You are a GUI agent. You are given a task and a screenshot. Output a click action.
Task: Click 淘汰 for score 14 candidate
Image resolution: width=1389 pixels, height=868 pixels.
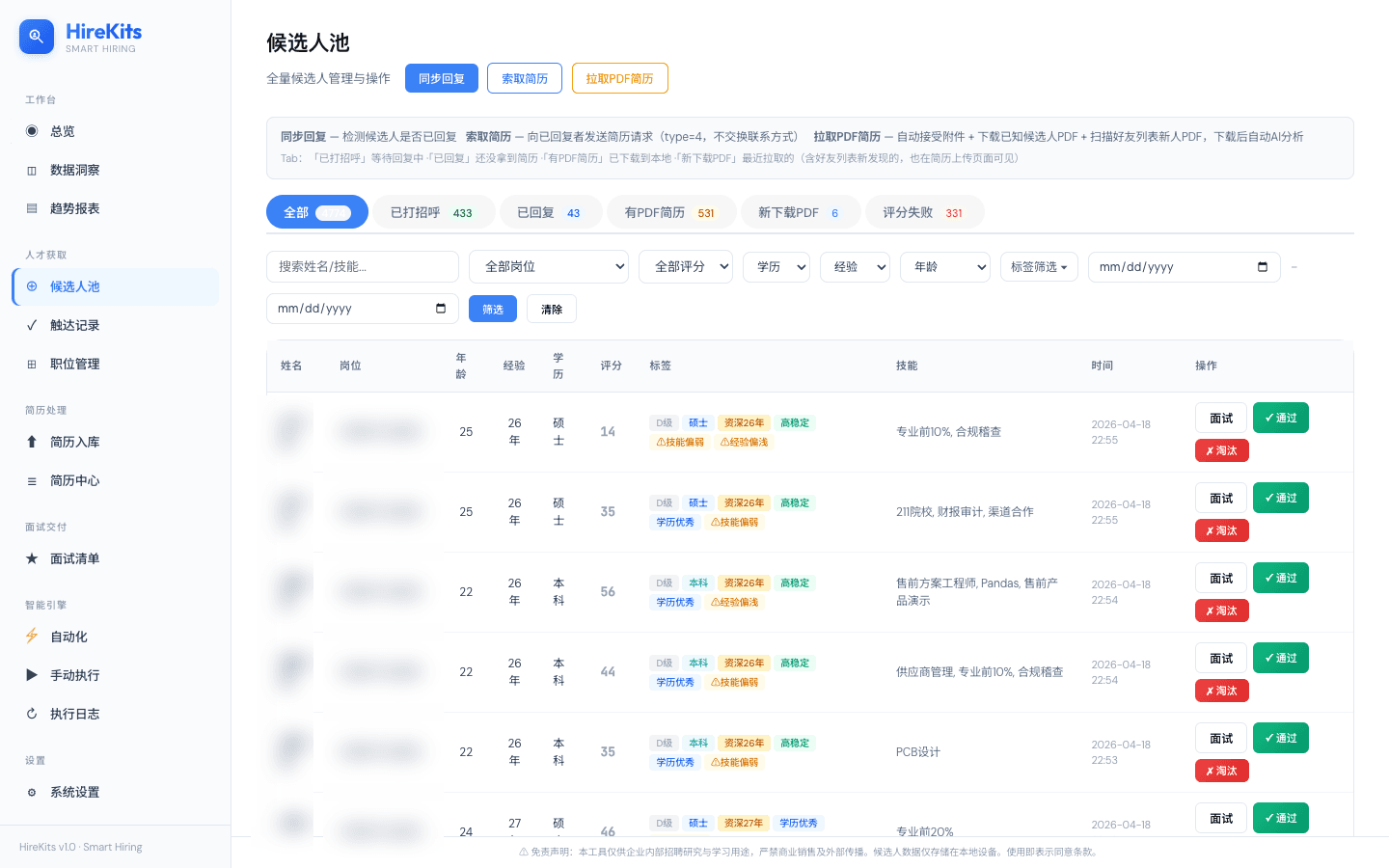click(x=1222, y=450)
